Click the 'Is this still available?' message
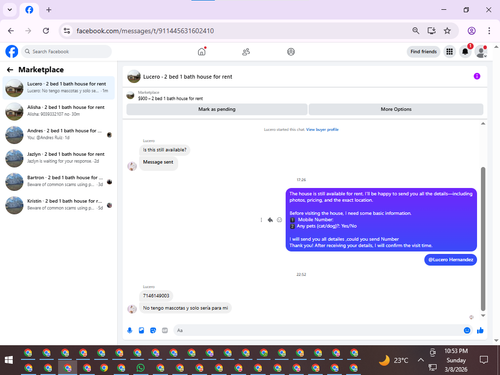This screenshot has height=375, width=500. click(165, 150)
